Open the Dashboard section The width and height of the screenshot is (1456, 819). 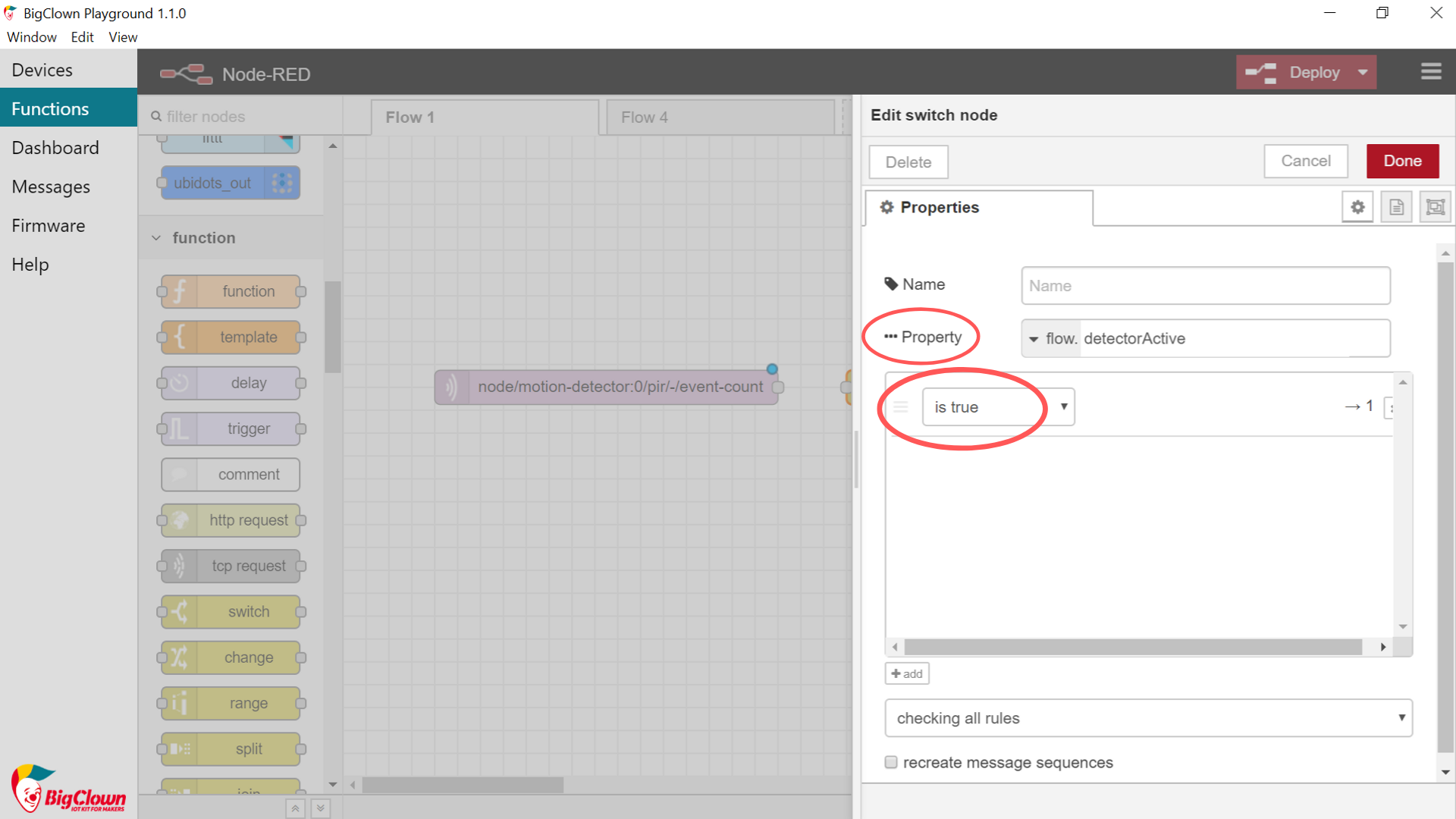[68, 148]
